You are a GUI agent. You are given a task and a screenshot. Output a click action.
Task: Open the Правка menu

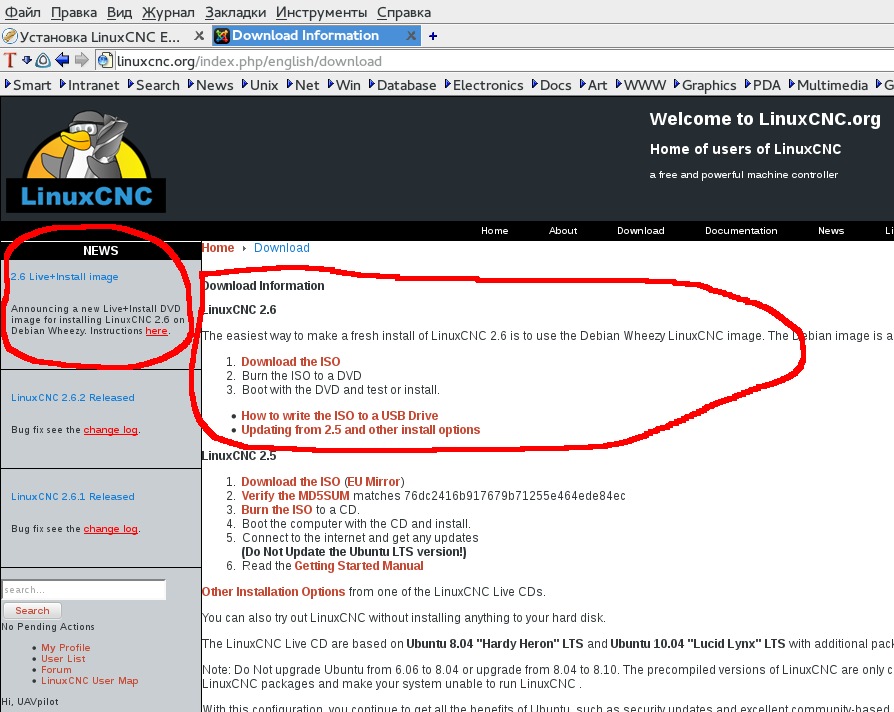coord(74,12)
